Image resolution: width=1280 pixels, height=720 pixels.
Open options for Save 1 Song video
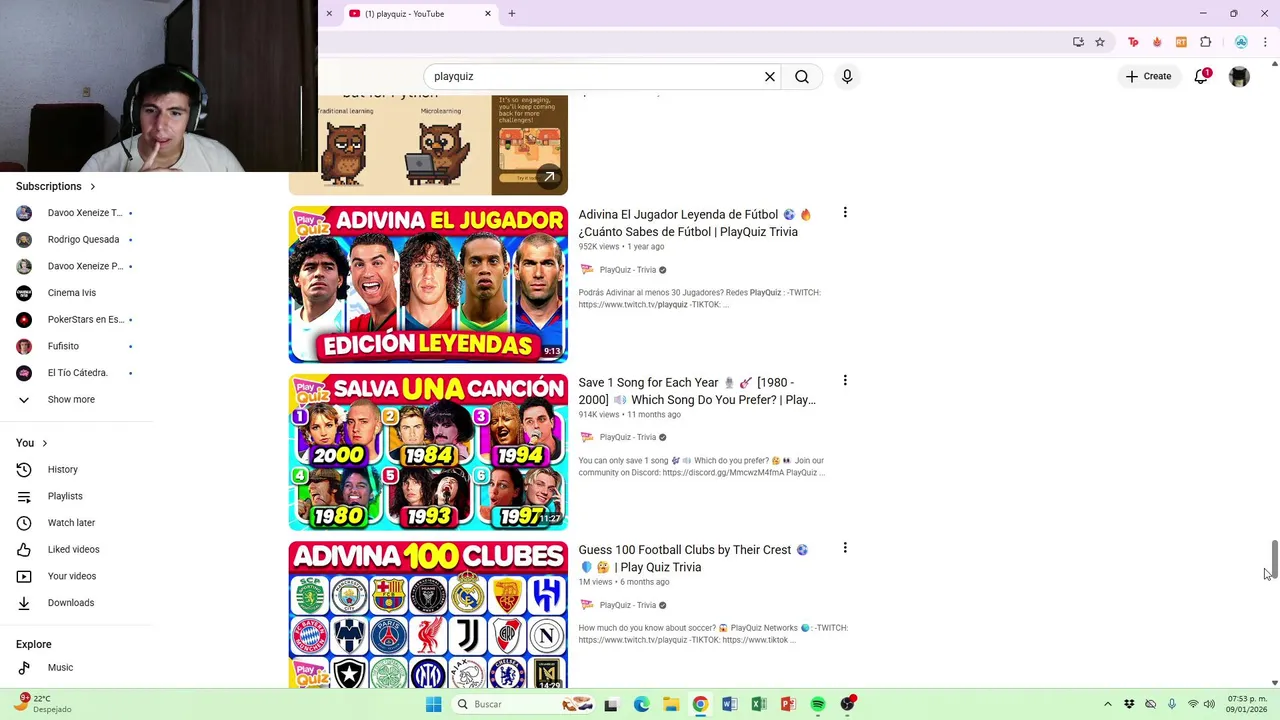(x=845, y=380)
